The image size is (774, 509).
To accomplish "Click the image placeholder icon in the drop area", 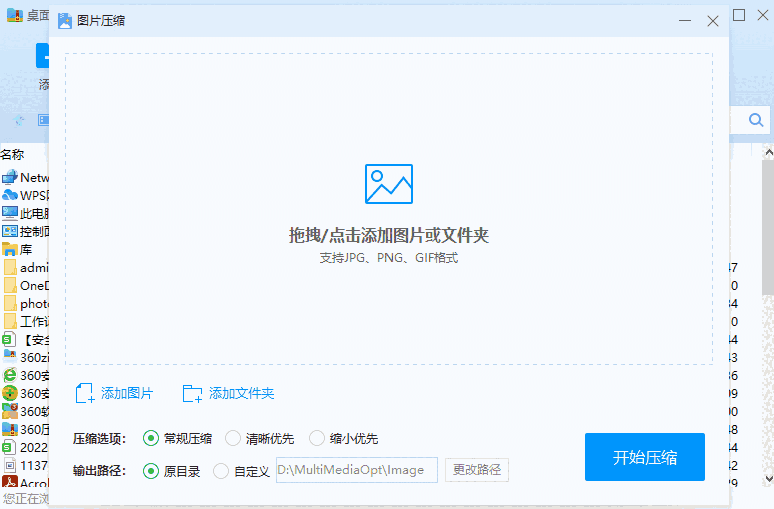I will coord(388,184).
